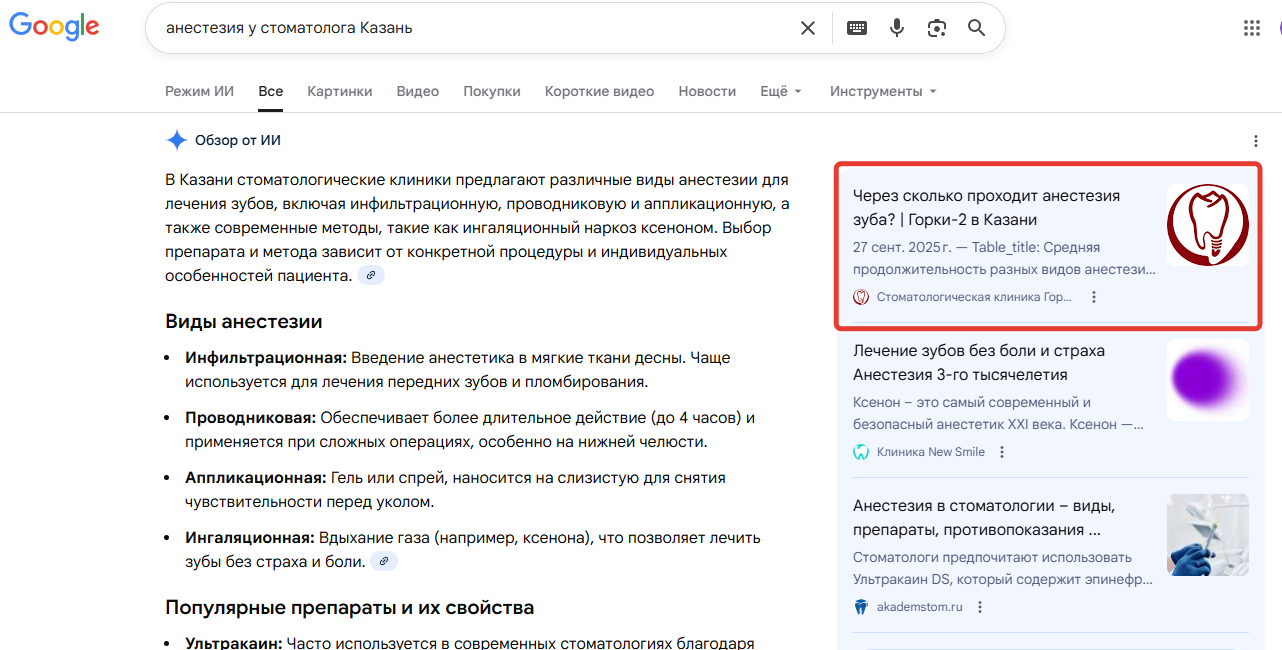Open the Google apps grid
This screenshot has height=650, width=1282.
click(x=1252, y=28)
